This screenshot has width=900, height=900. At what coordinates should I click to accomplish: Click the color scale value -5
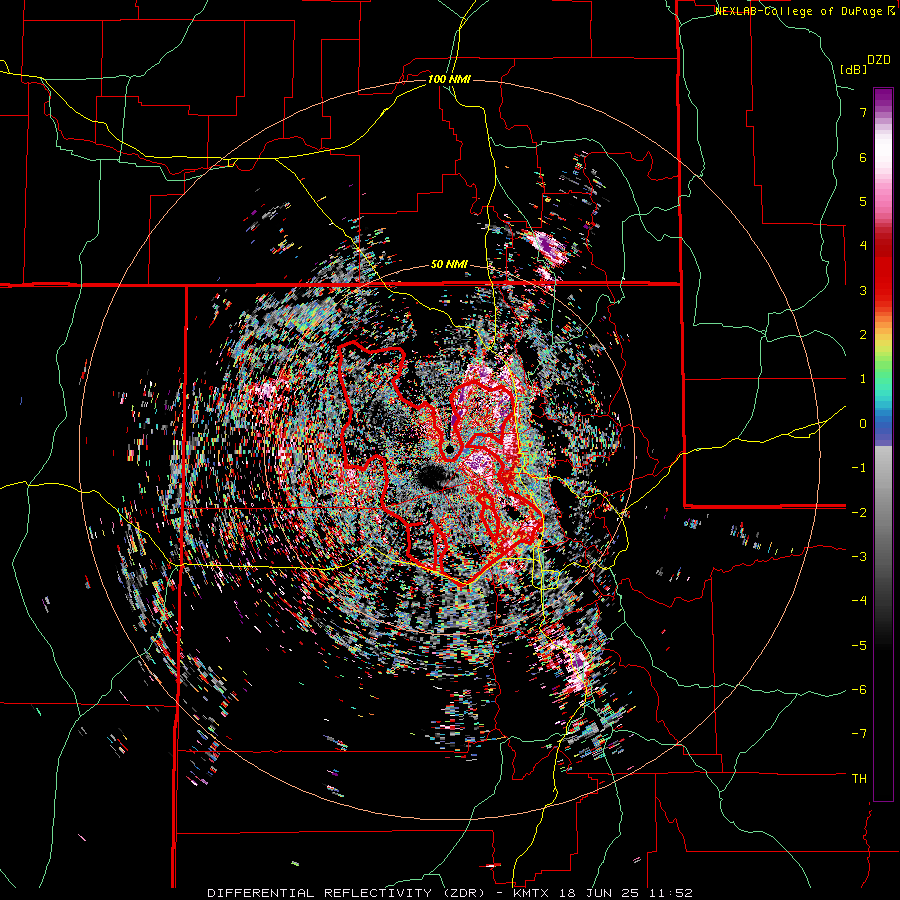point(859,645)
